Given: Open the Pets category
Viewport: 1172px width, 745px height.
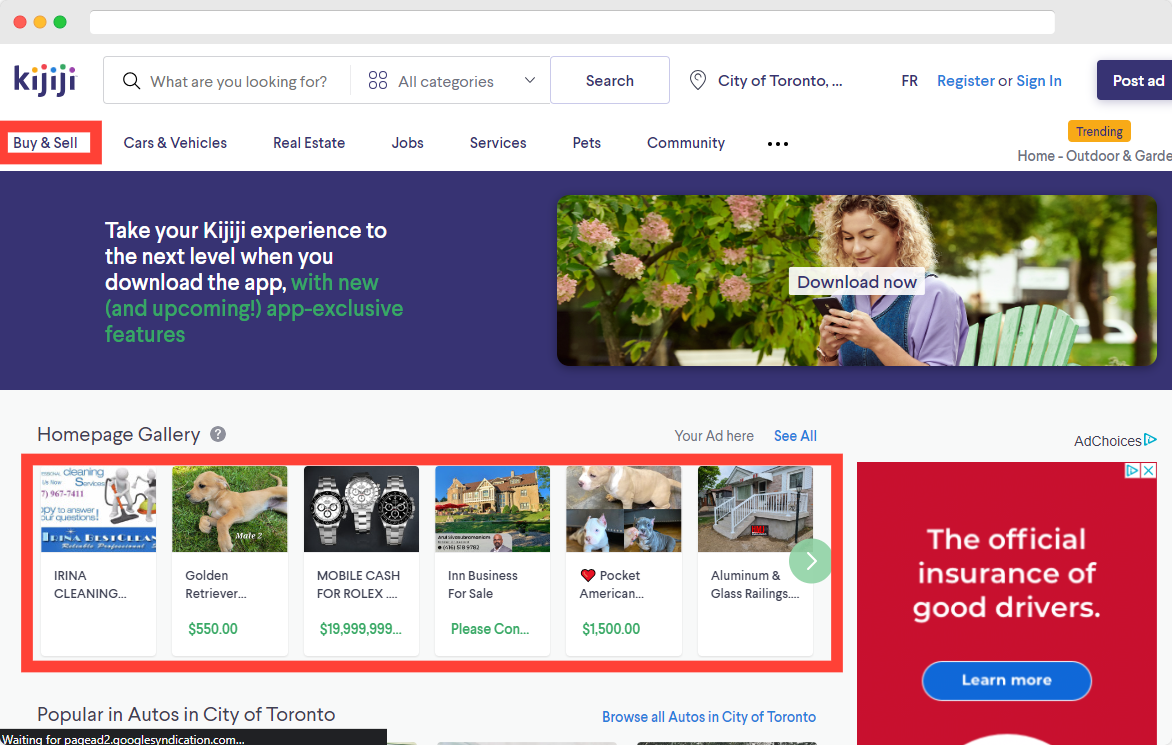Looking at the screenshot, I should click(586, 142).
